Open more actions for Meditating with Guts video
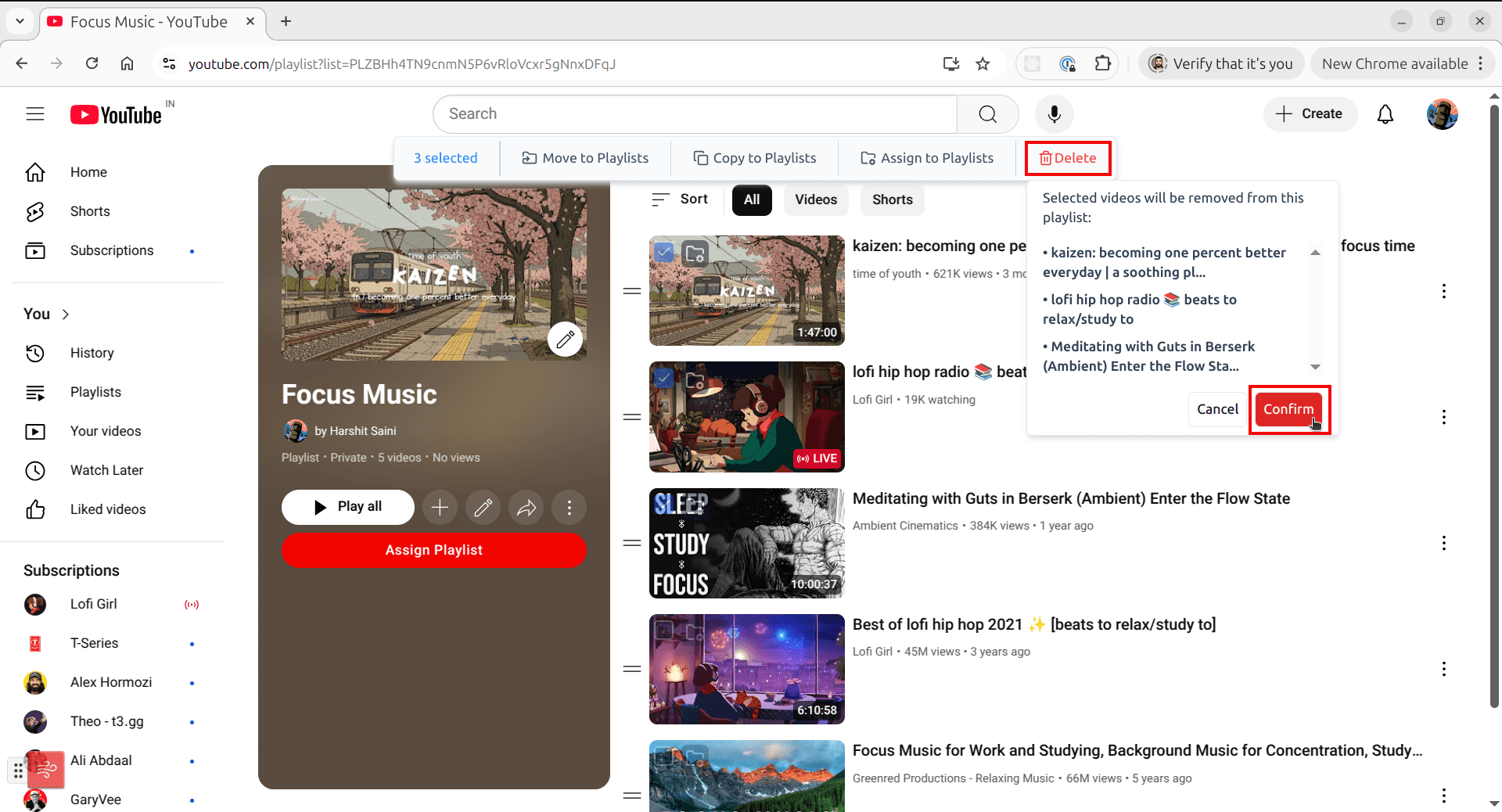 (1443, 543)
